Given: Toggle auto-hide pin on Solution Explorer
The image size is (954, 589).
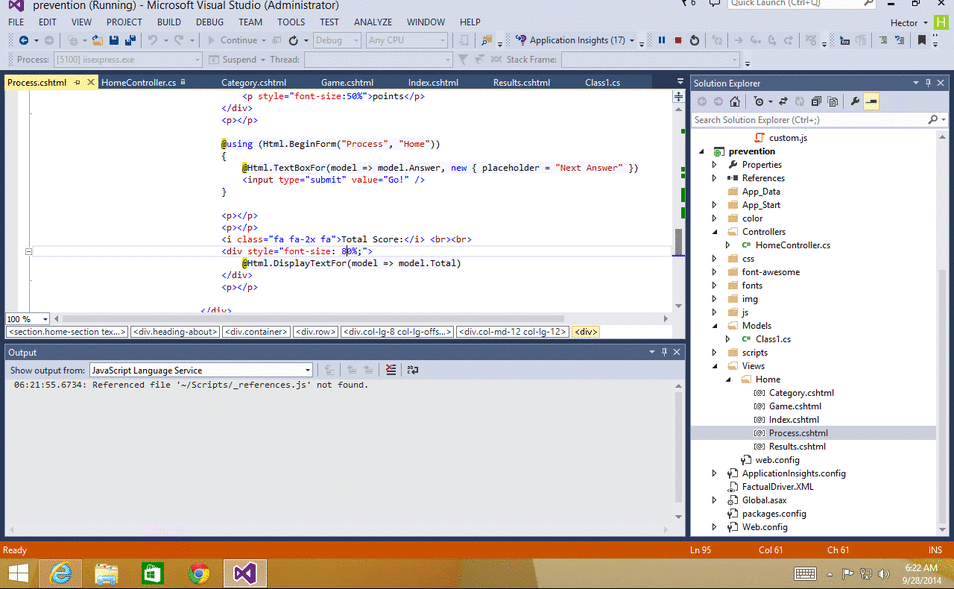Looking at the screenshot, I should [929, 83].
